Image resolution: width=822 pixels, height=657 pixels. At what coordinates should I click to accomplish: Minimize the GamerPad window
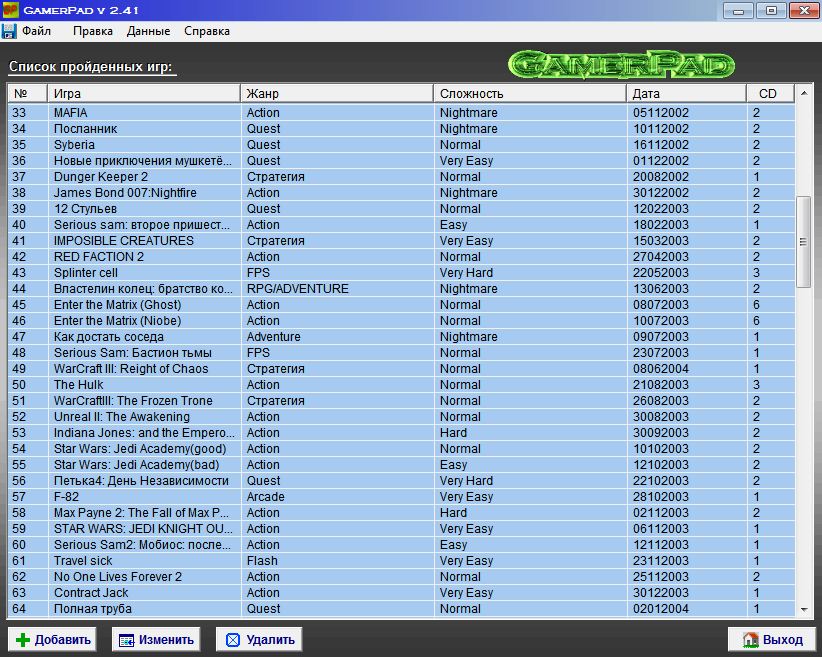(738, 10)
